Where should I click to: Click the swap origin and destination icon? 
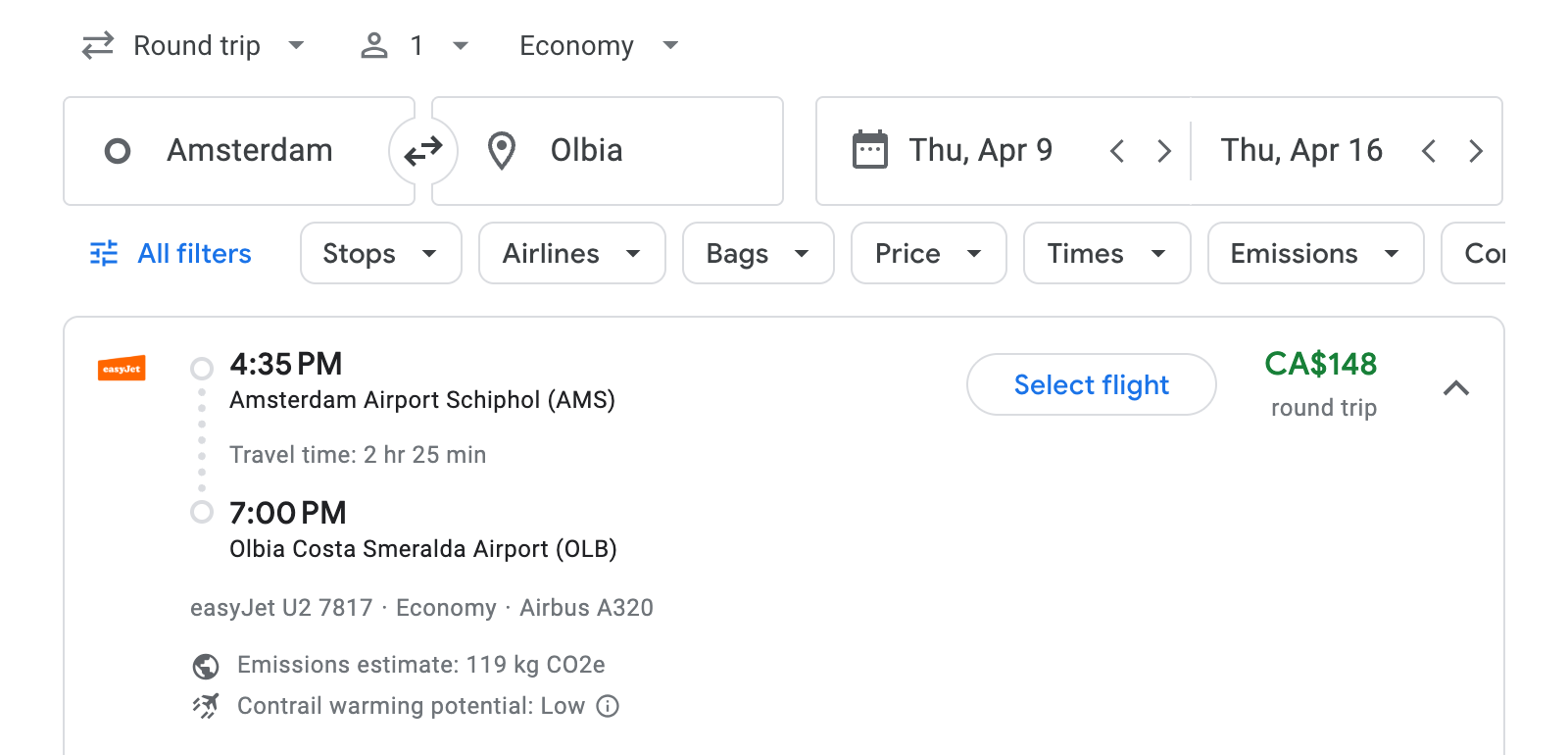click(422, 150)
